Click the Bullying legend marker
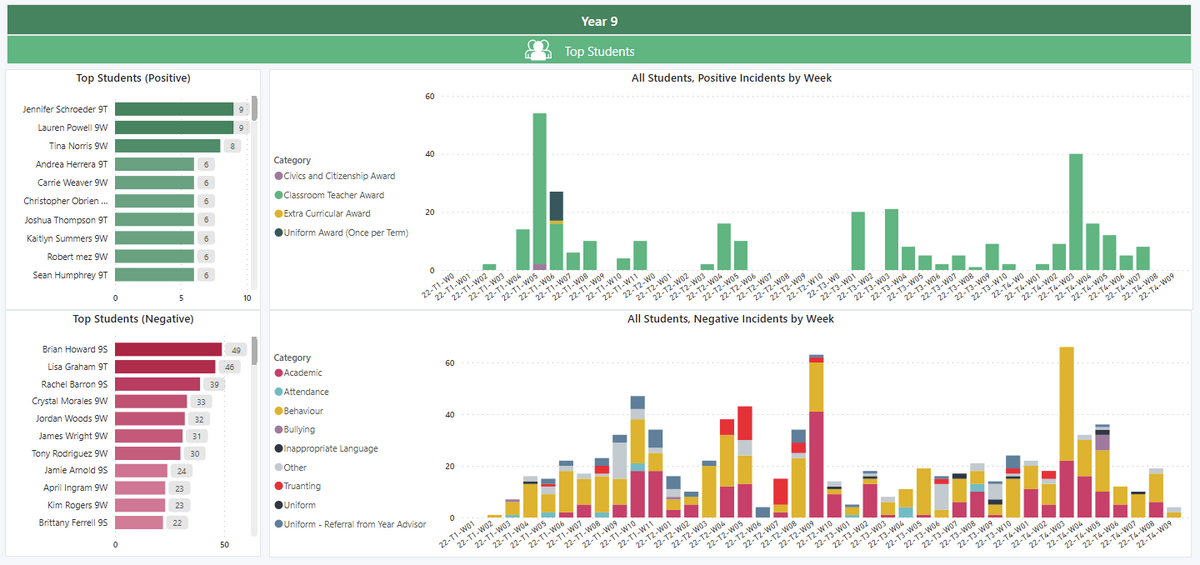The width and height of the screenshot is (1200, 565). [278, 430]
